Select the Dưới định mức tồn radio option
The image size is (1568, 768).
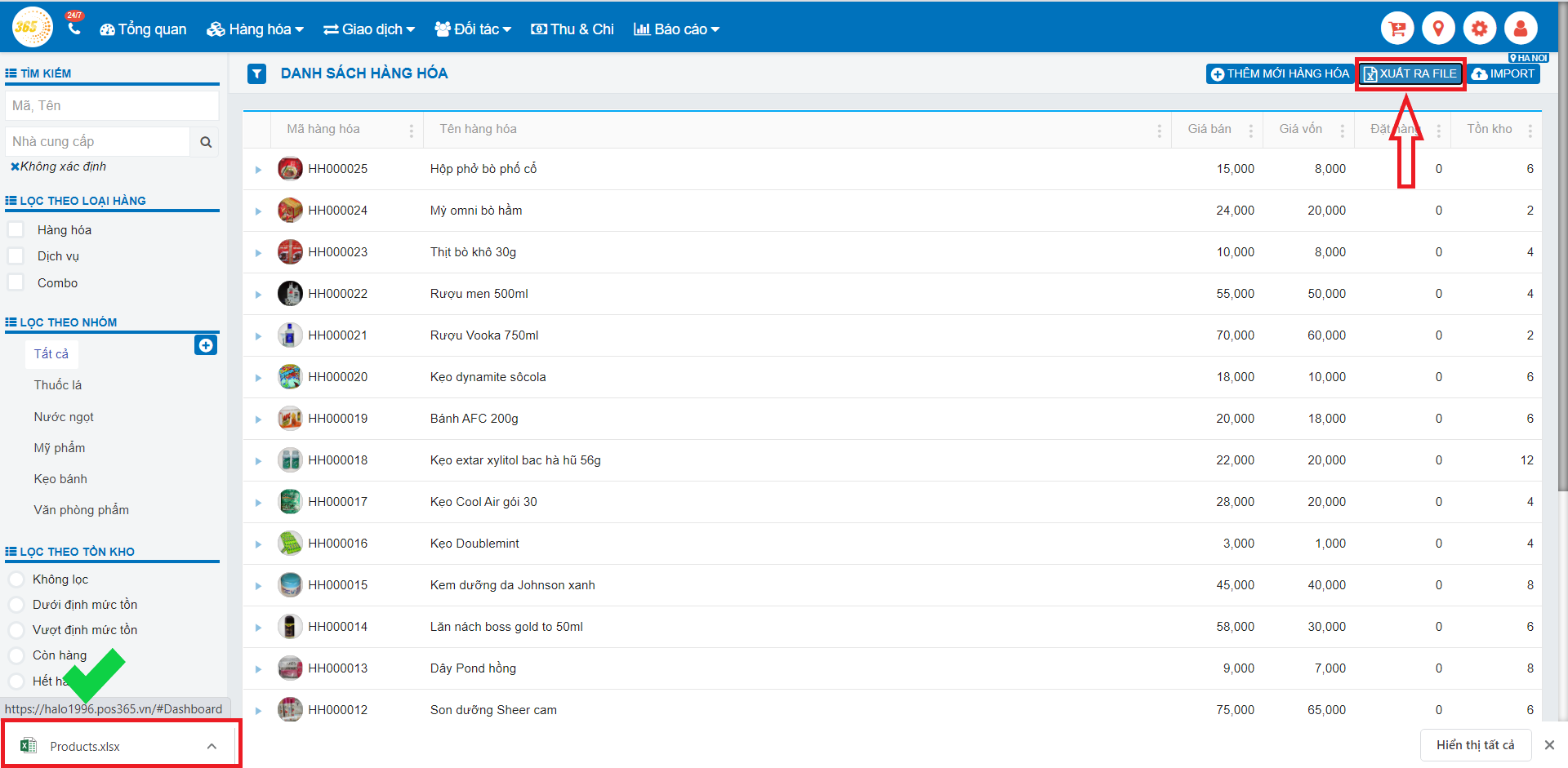tap(16, 605)
